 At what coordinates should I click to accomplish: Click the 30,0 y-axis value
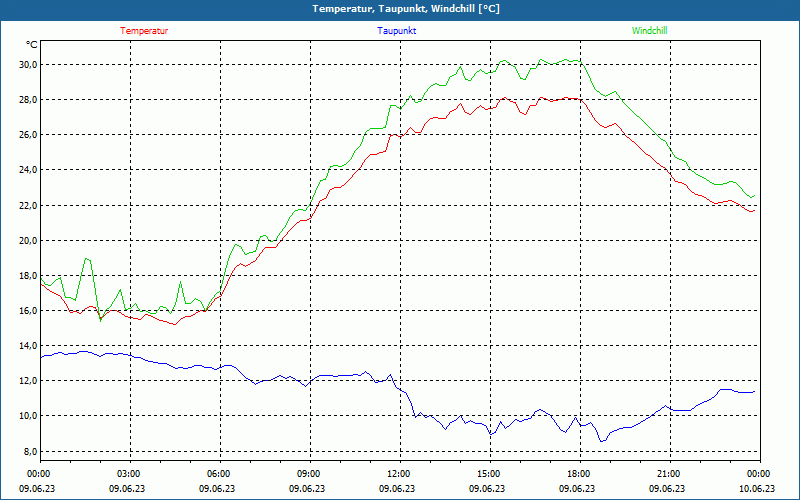[x=29, y=64]
